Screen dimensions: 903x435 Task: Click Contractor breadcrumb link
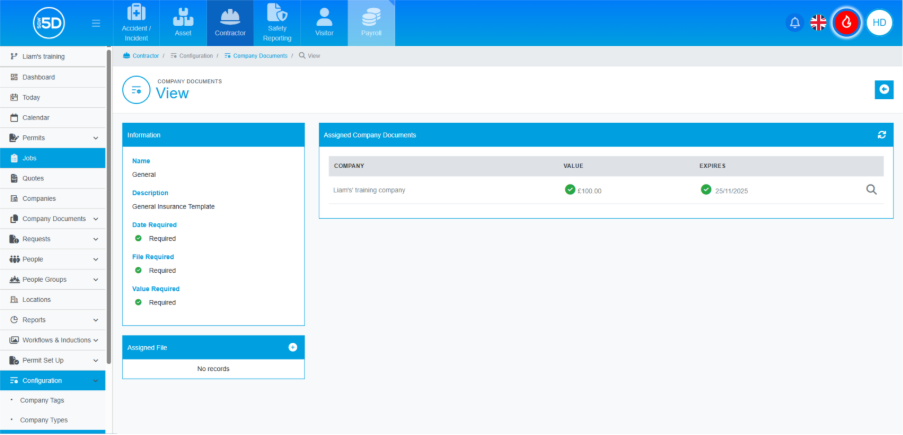(141, 56)
